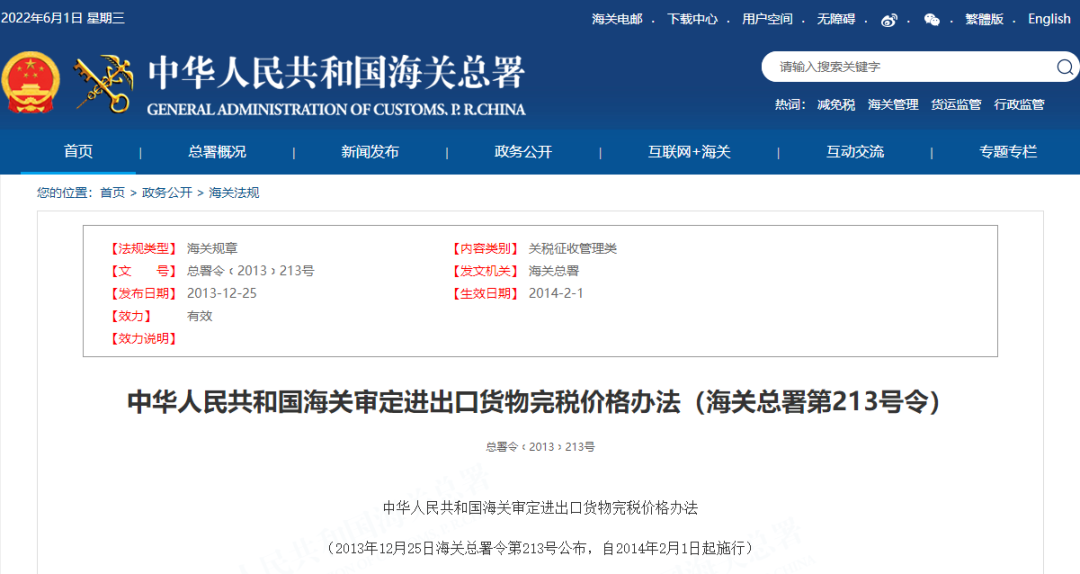The height and width of the screenshot is (574, 1080).
Task: Select hot word 减免税
Action: pyautogui.click(x=835, y=105)
